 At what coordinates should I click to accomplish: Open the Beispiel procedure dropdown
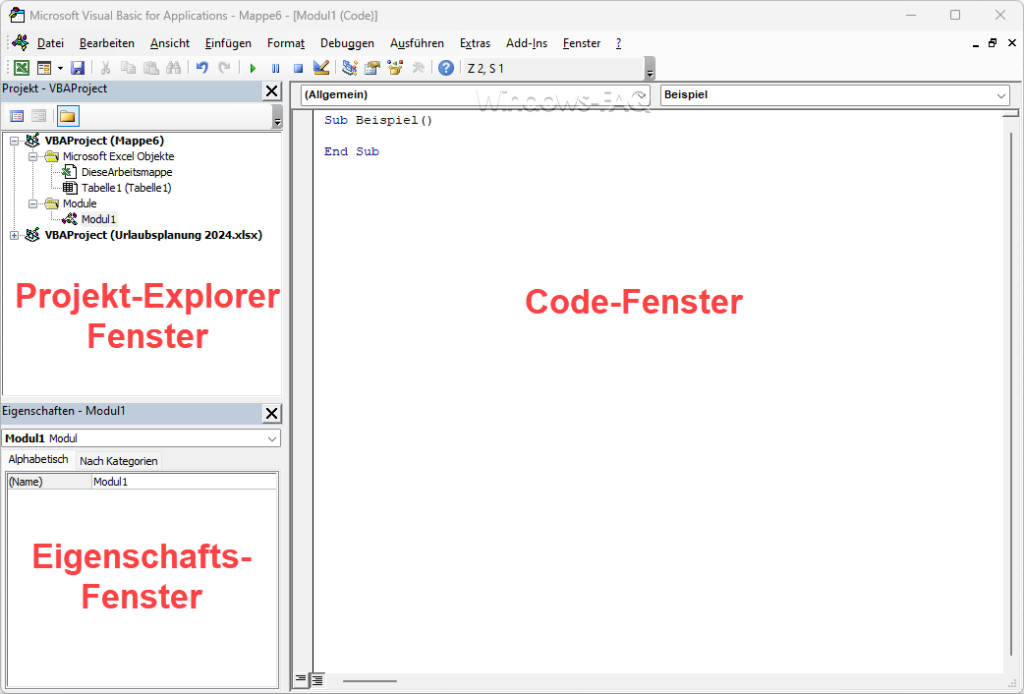pyautogui.click(x=1001, y=95)
